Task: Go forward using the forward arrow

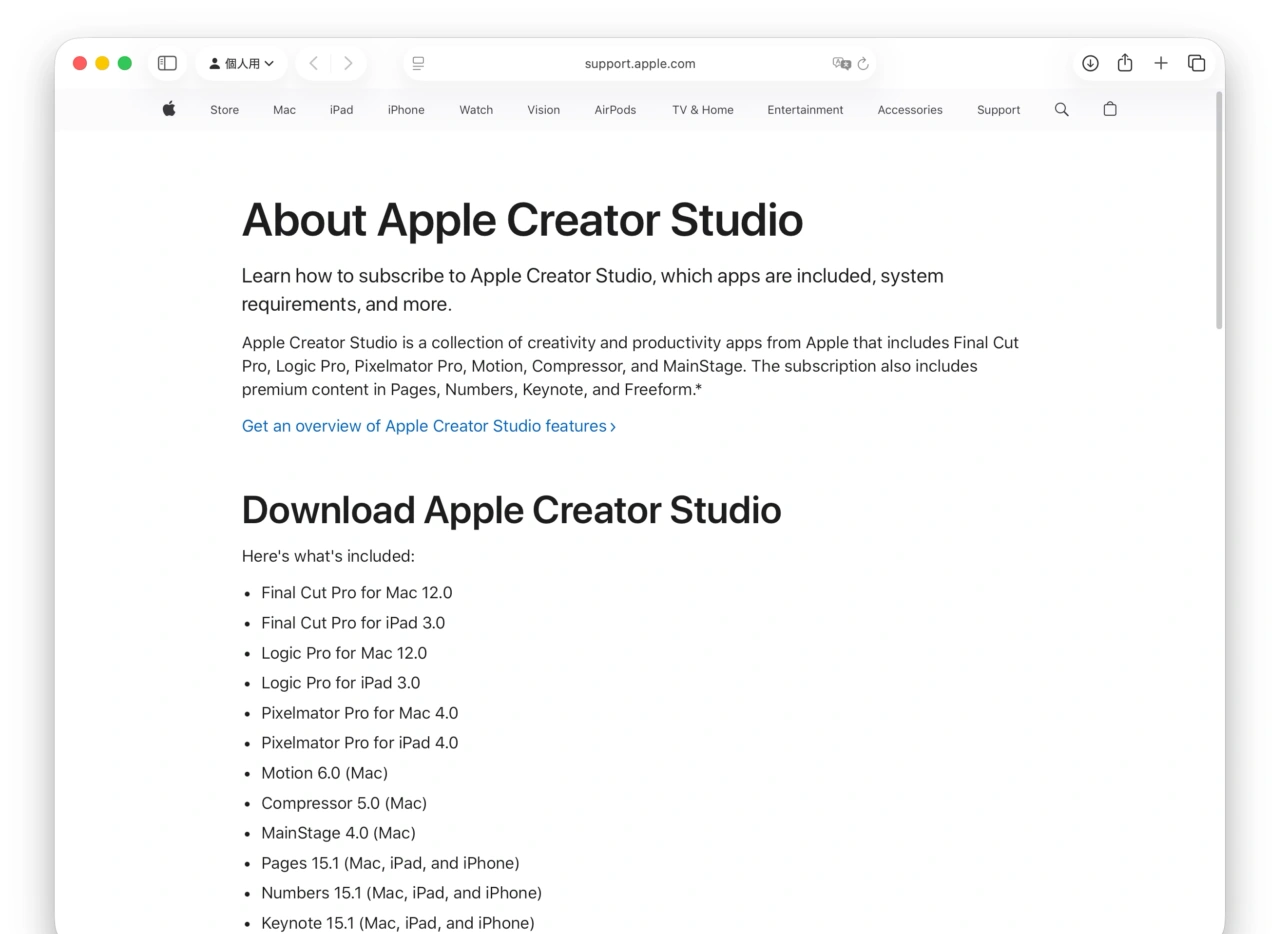Action: [x=348, y=62]
